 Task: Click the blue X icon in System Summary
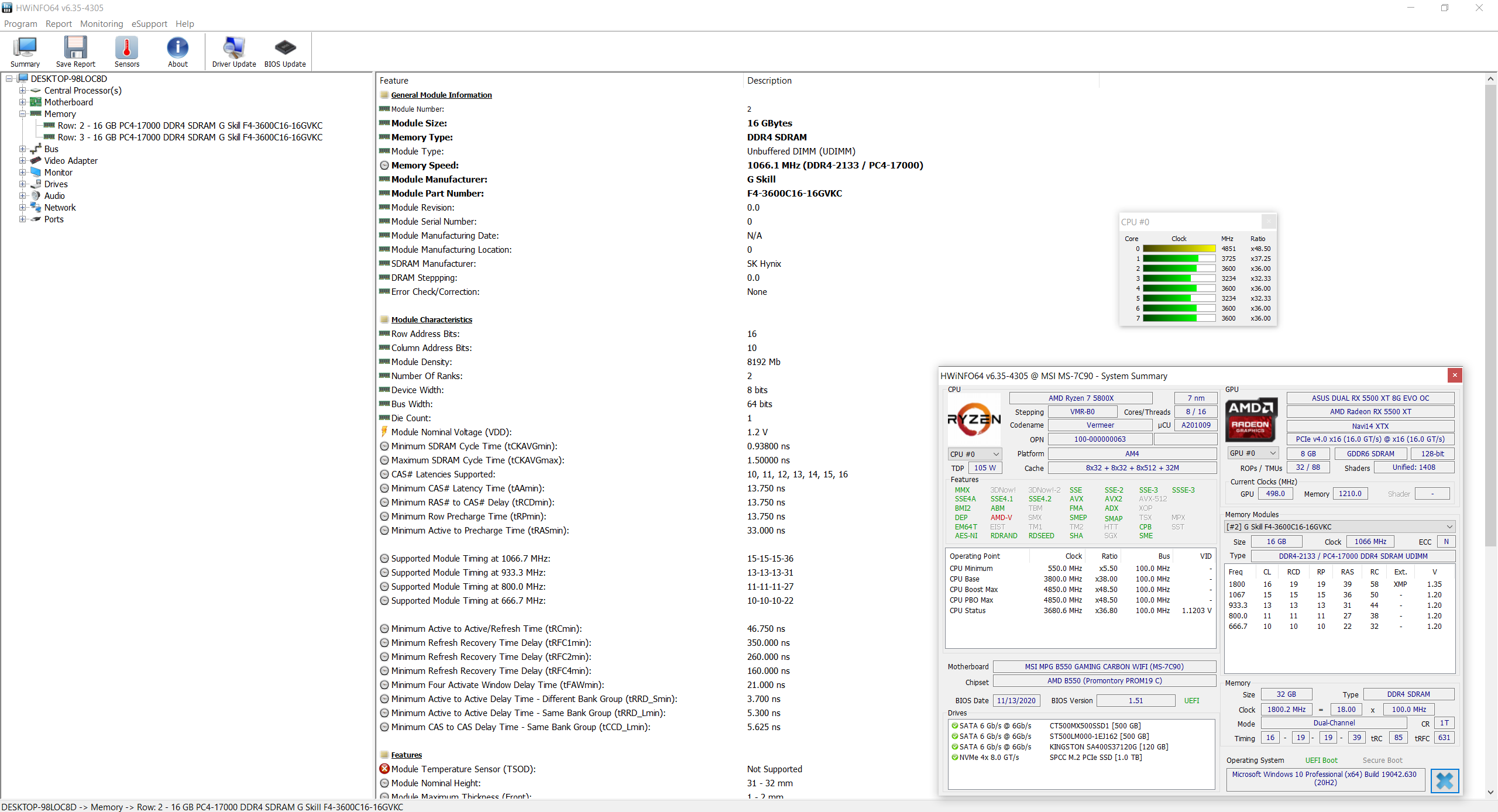coord(1444,780)
